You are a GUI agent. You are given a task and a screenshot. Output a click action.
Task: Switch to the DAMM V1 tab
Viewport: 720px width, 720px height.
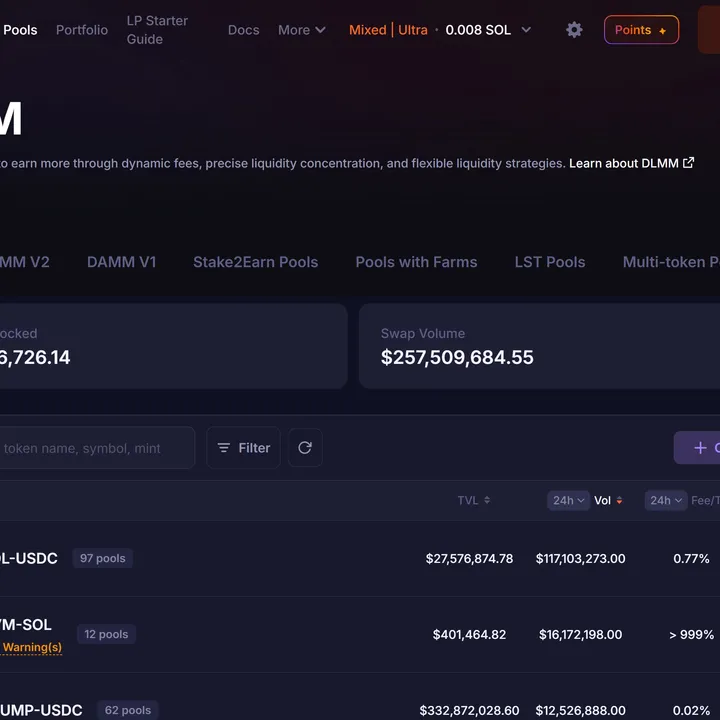click(x=121, y=262)
